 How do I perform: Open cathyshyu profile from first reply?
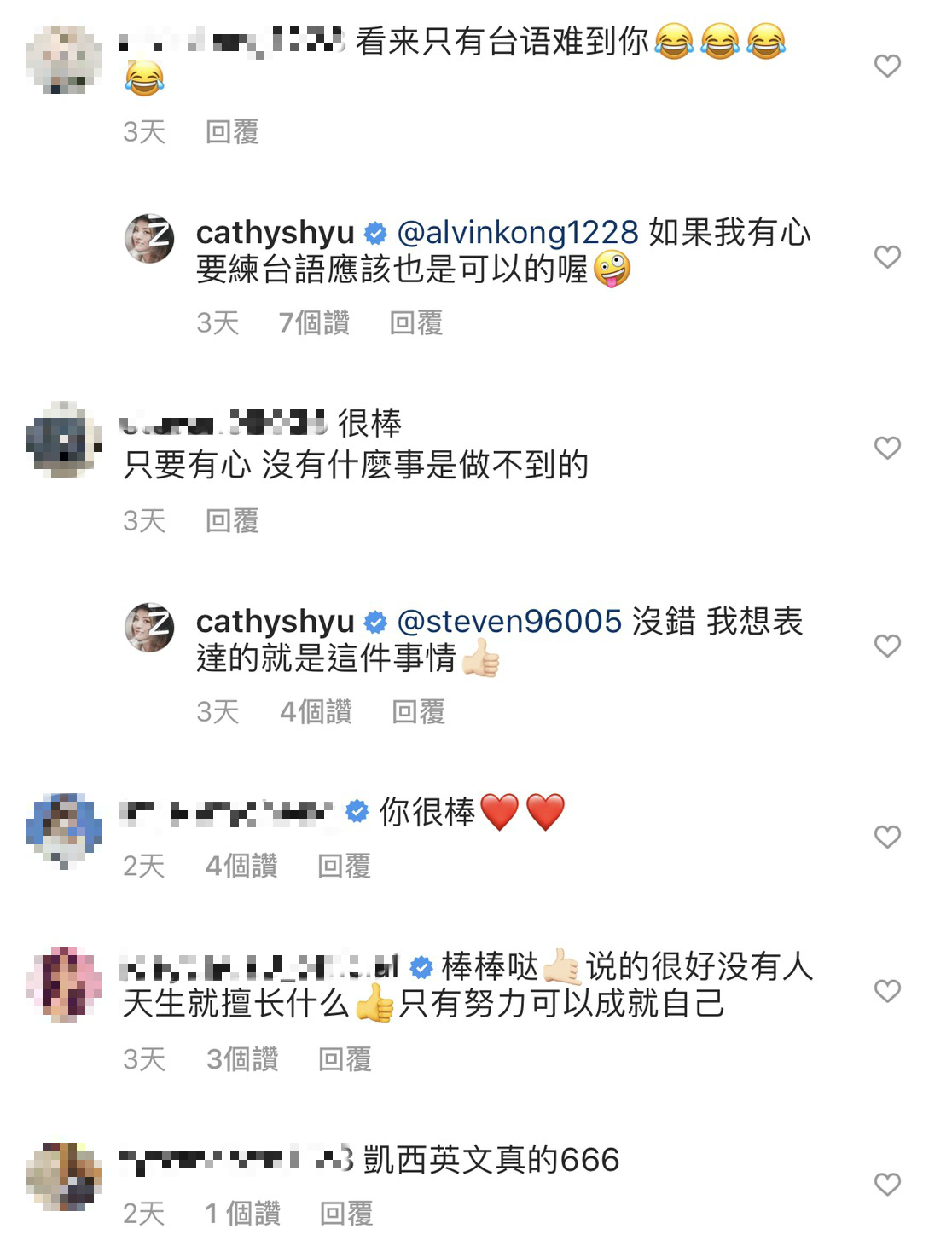point(275,232)
